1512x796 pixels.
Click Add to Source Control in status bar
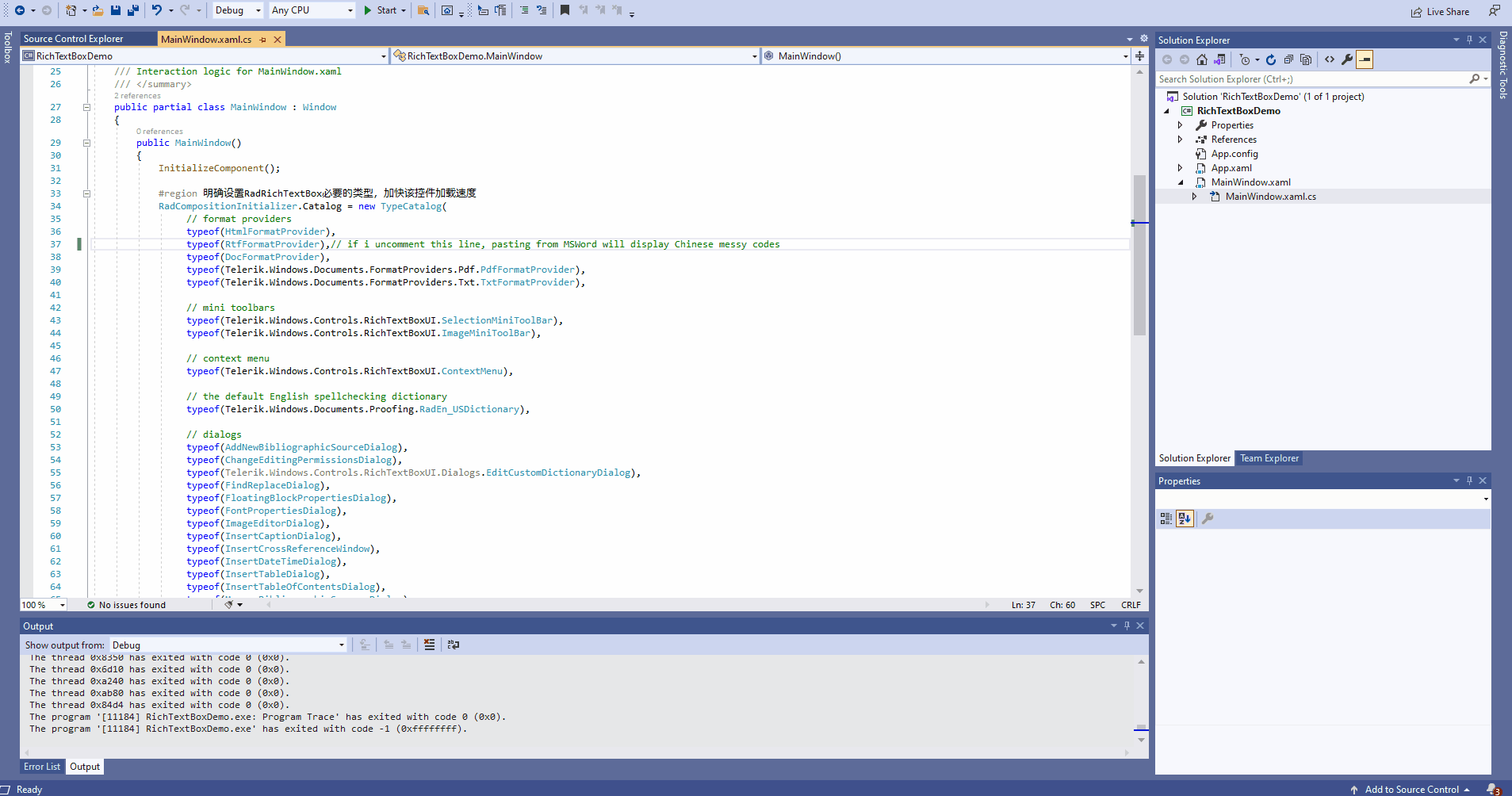coord(1411,789)
